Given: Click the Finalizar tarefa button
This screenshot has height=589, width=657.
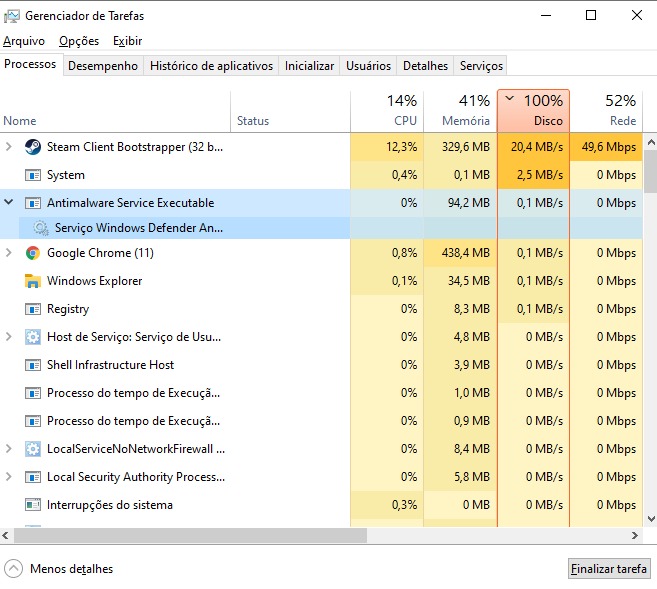Looking at the screenshot, I should 609,569.
